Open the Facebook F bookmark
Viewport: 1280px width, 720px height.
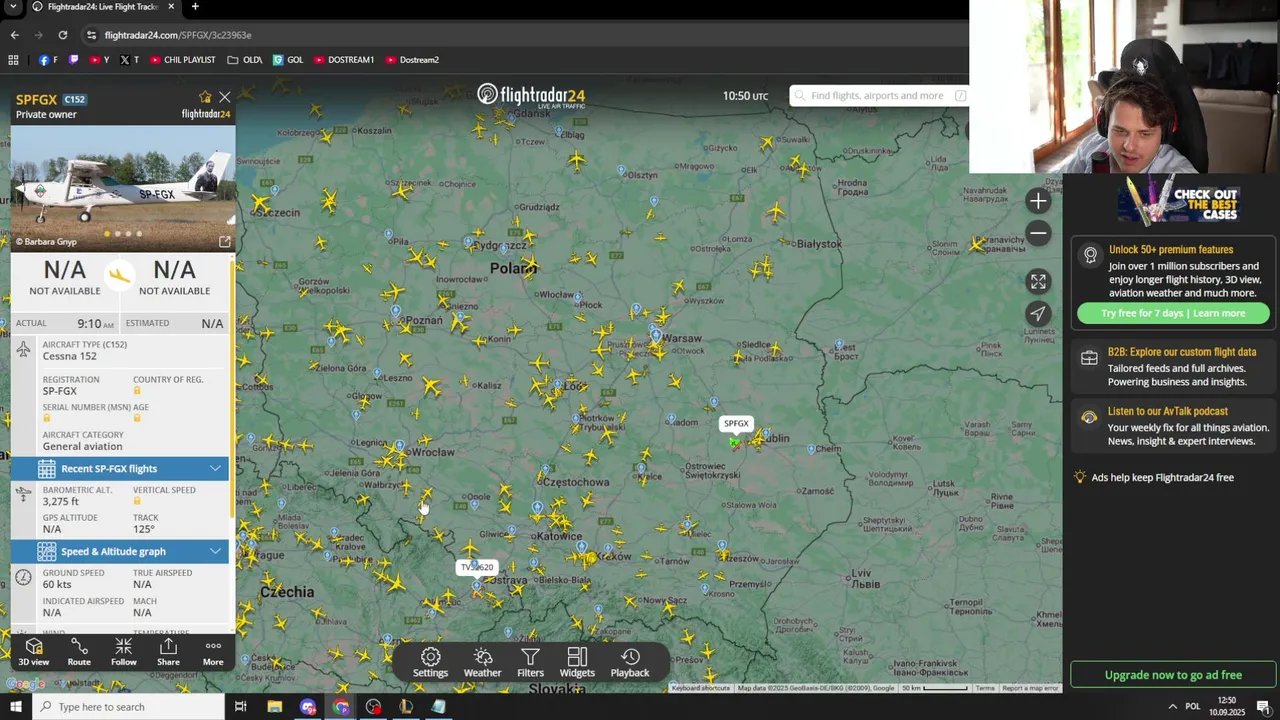[x=48, y=60]
